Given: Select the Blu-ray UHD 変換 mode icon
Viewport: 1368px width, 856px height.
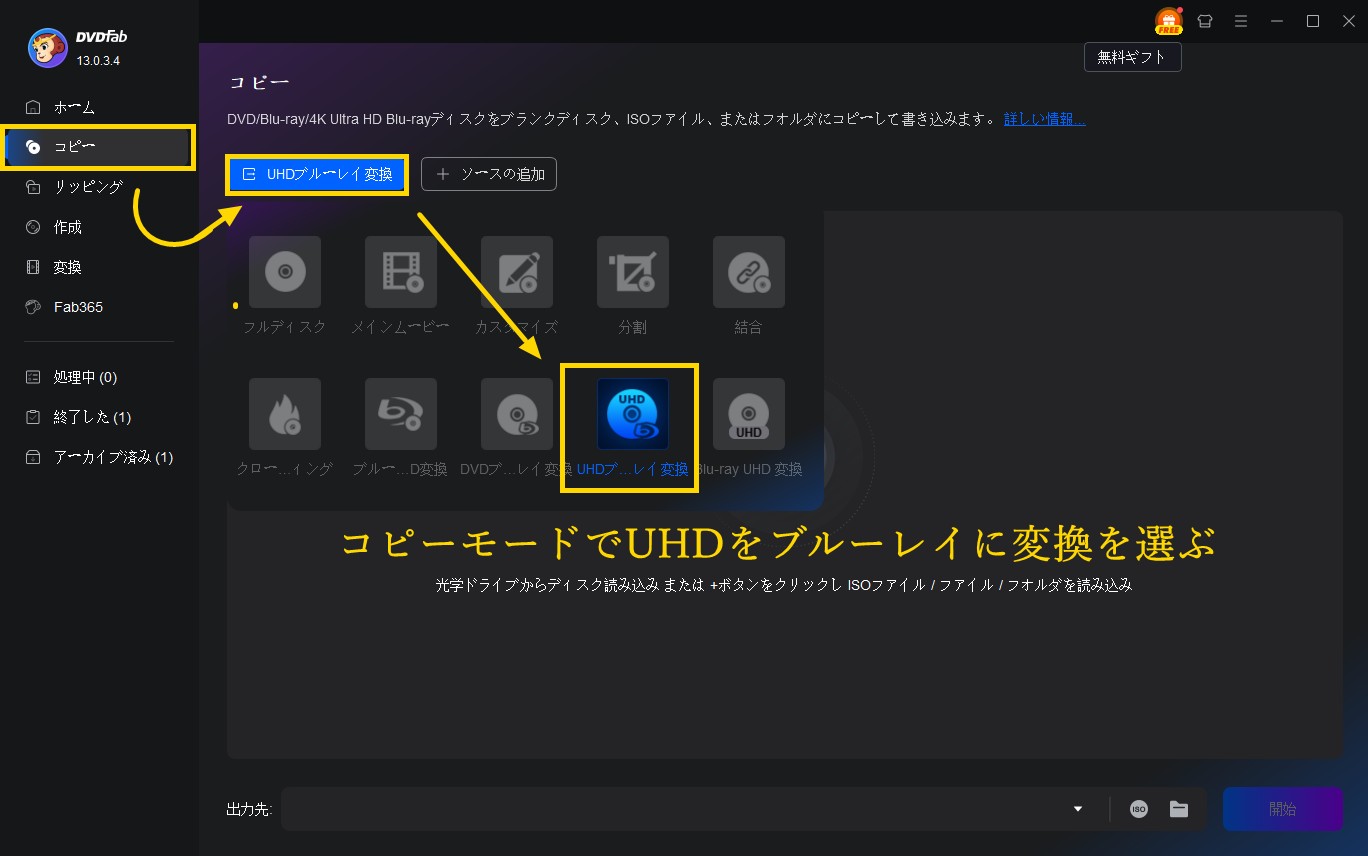Looking at the screenshot, I should coord(749,414).
